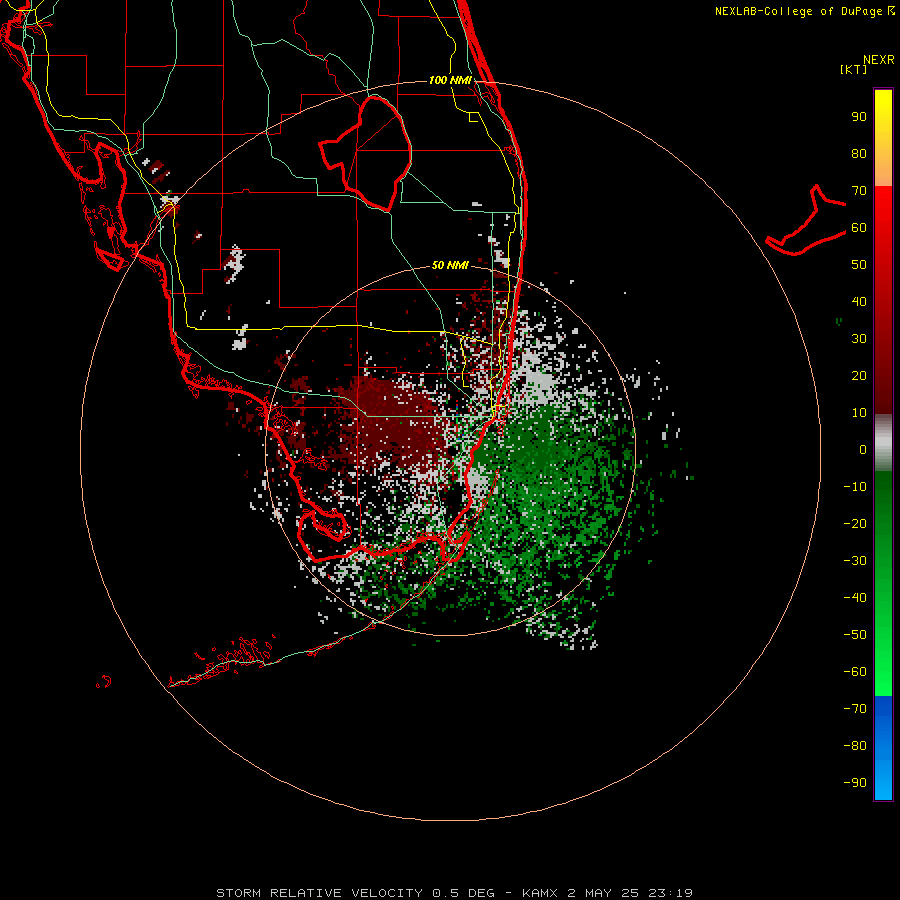Click the Storm Relative Velocity product caption
The width and height of the screenshot is (900, 900).
tap(454, 893)
